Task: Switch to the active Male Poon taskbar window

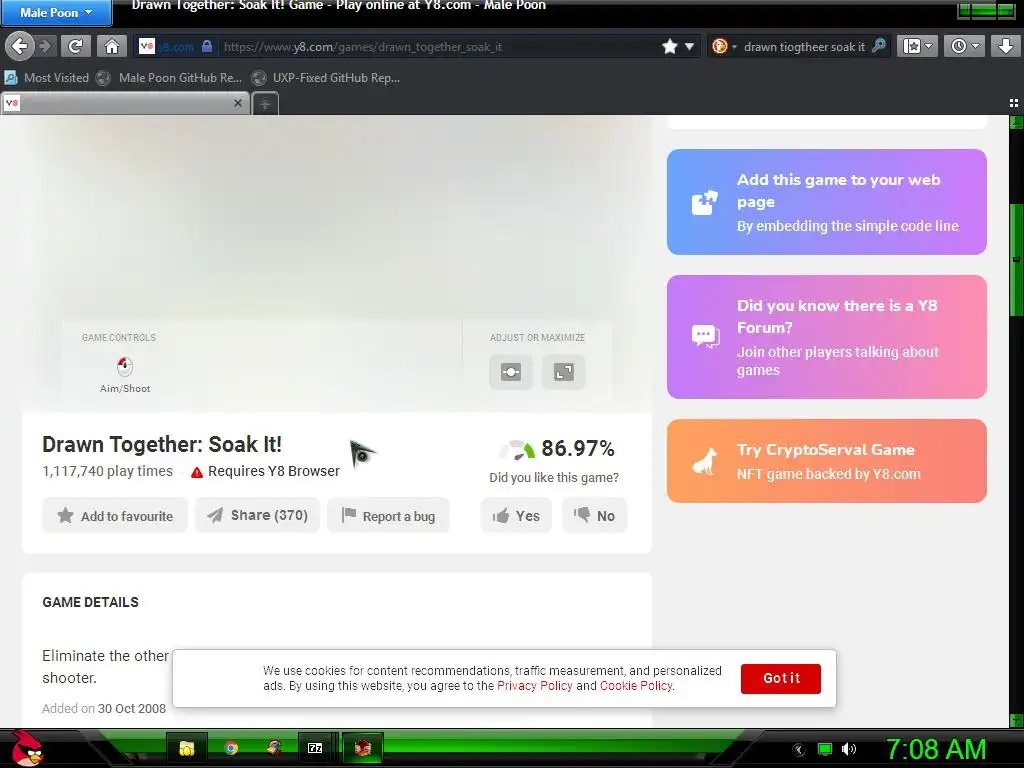Action: tap(362, 748)
